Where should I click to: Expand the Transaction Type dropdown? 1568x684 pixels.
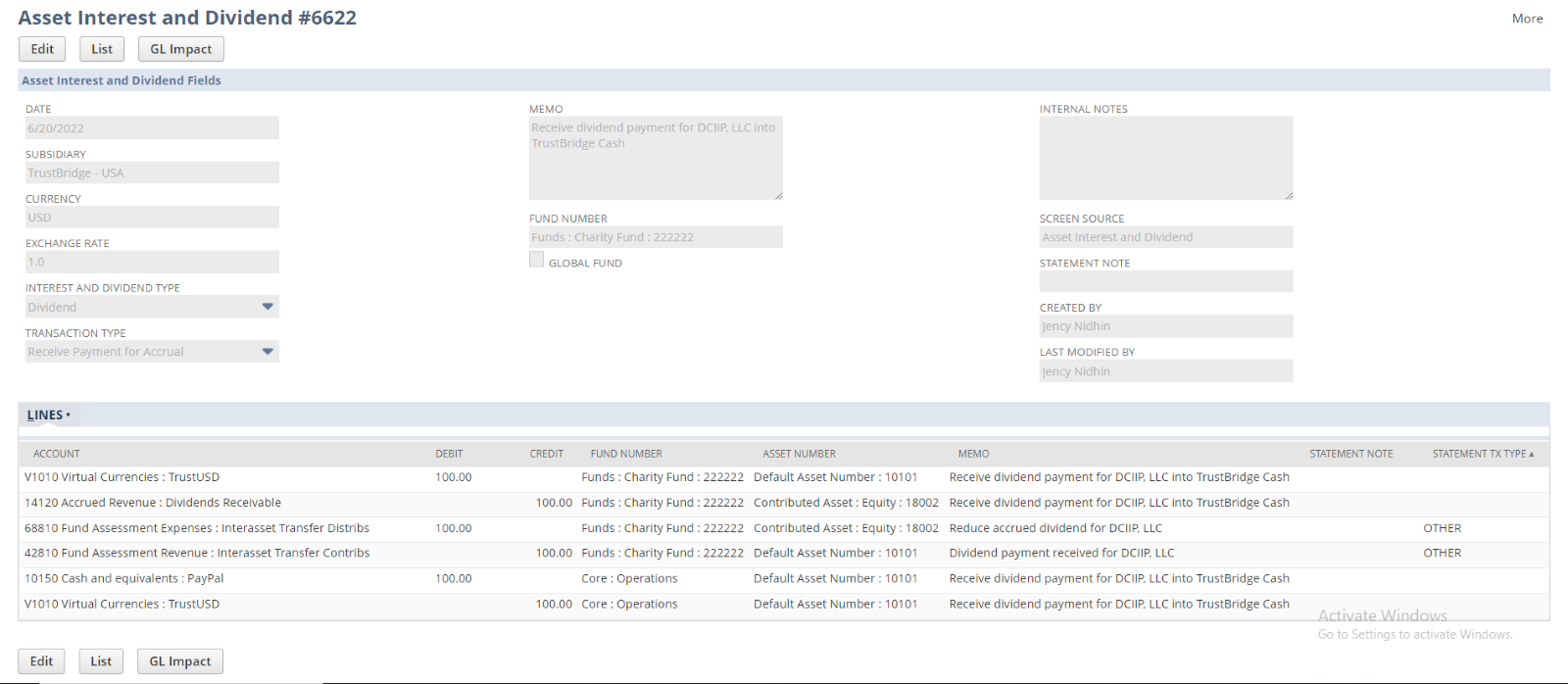[268, 352]
